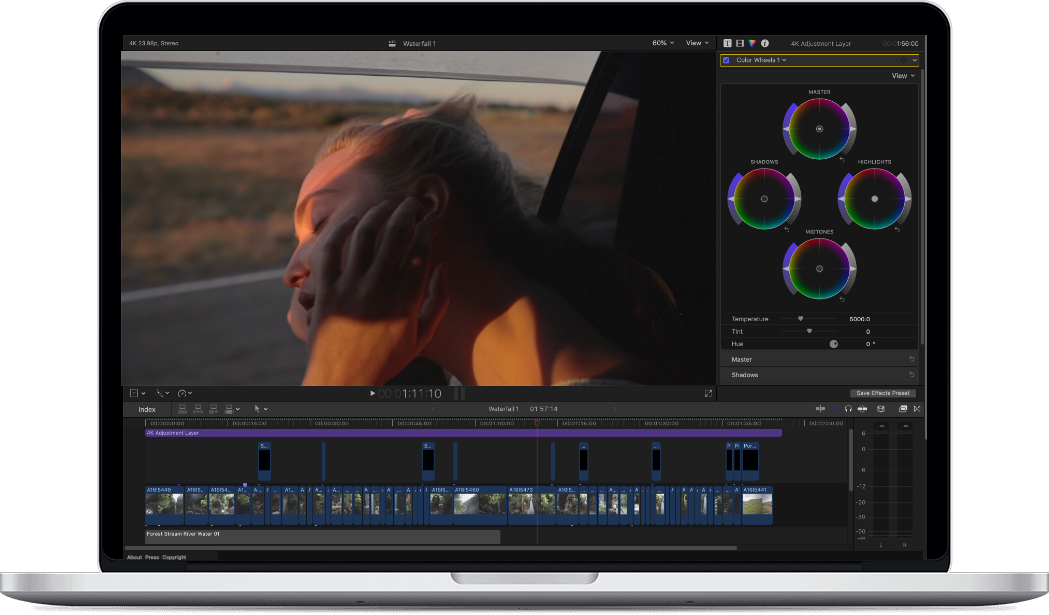
Task: Select Forest Stream River Water 01 audio clip
Action: pos(322,537)
